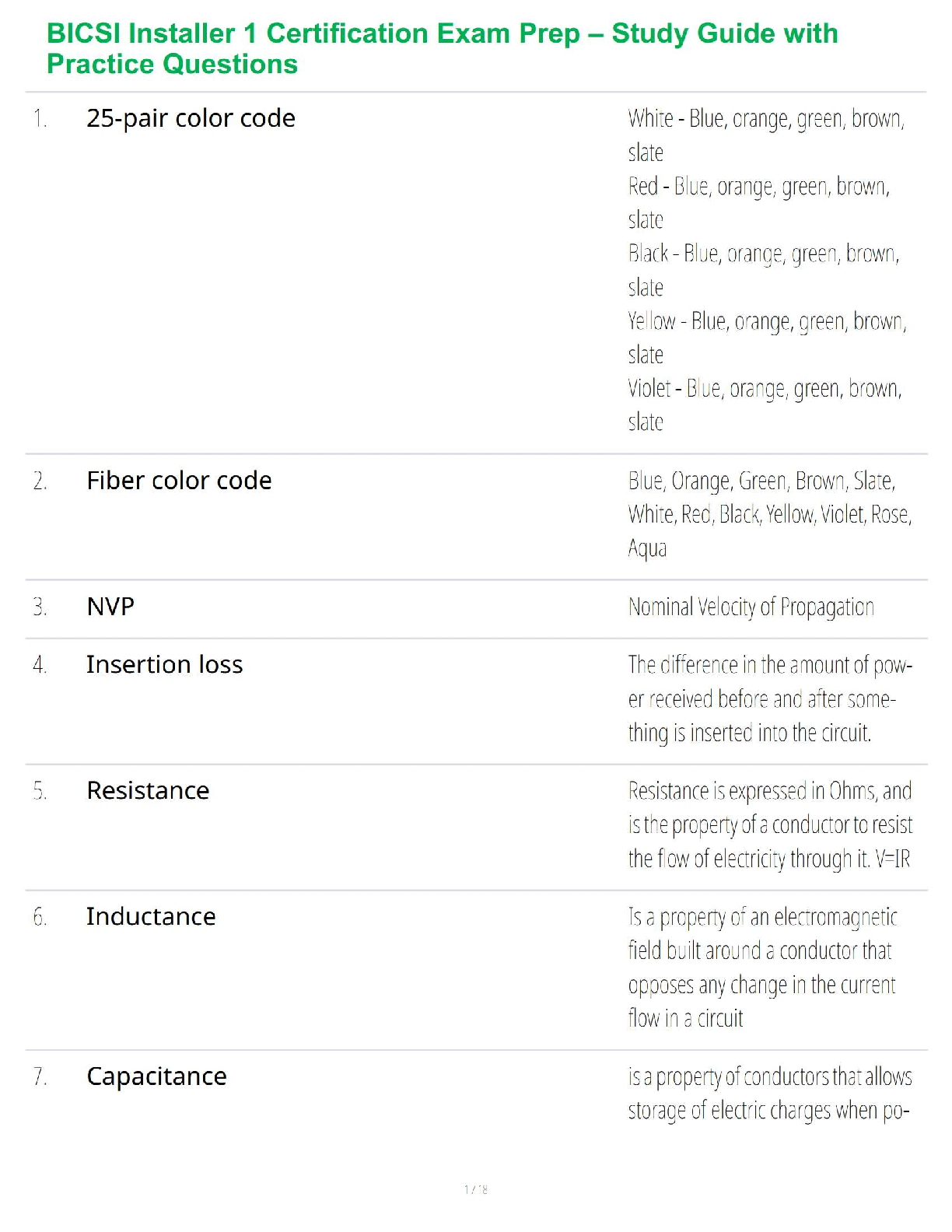Image resolution: width=952 pixels, height=1232 pixels.
Task: Select the "Capacitance" term
Action: pos(156,1076)
